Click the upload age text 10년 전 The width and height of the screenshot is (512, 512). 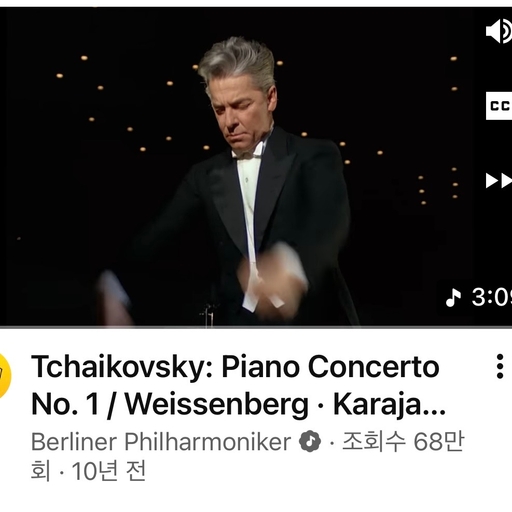click(109, 471)
